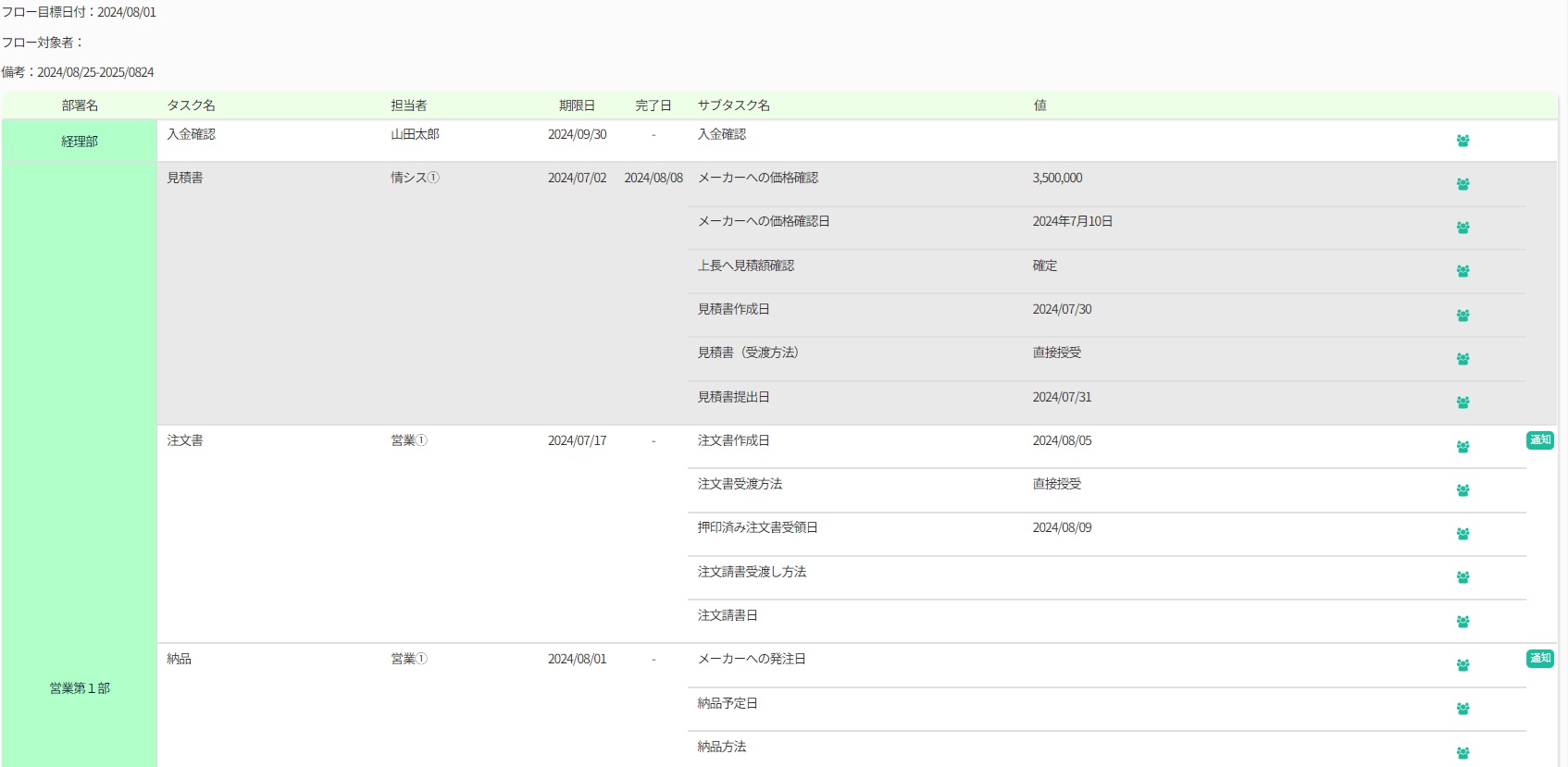
Task: Click the 山田太郎 assignee cell
Action: [x=415, y=134]
